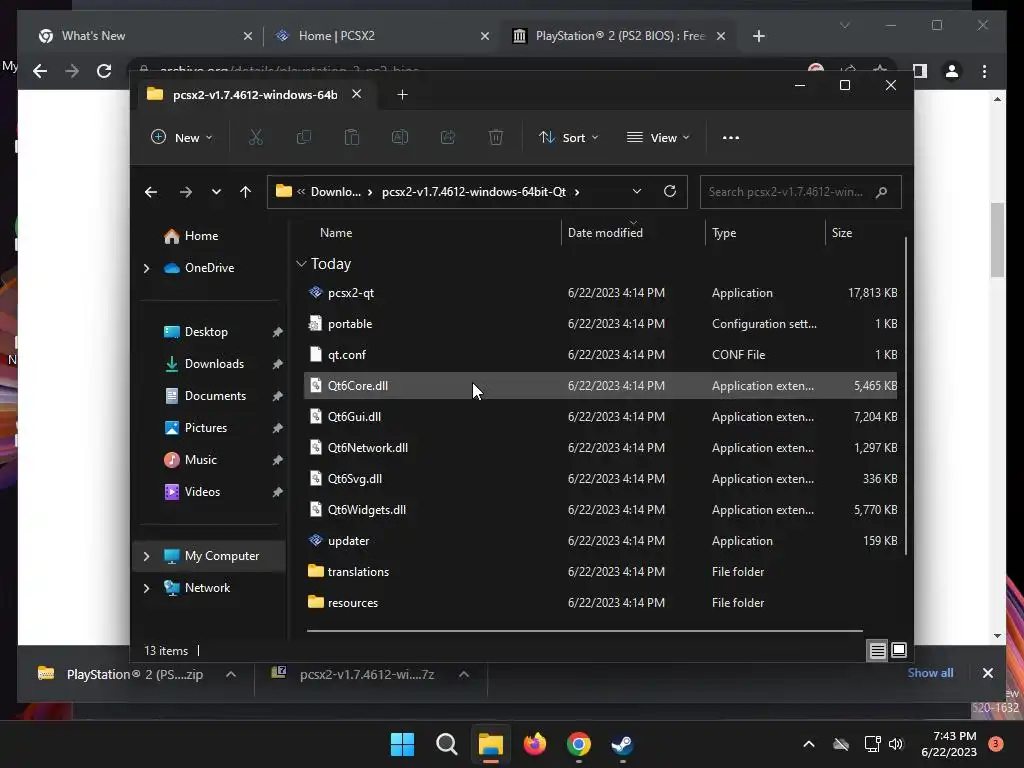Click Downloads breadcrumb in address bar

[x=336, y=191]
